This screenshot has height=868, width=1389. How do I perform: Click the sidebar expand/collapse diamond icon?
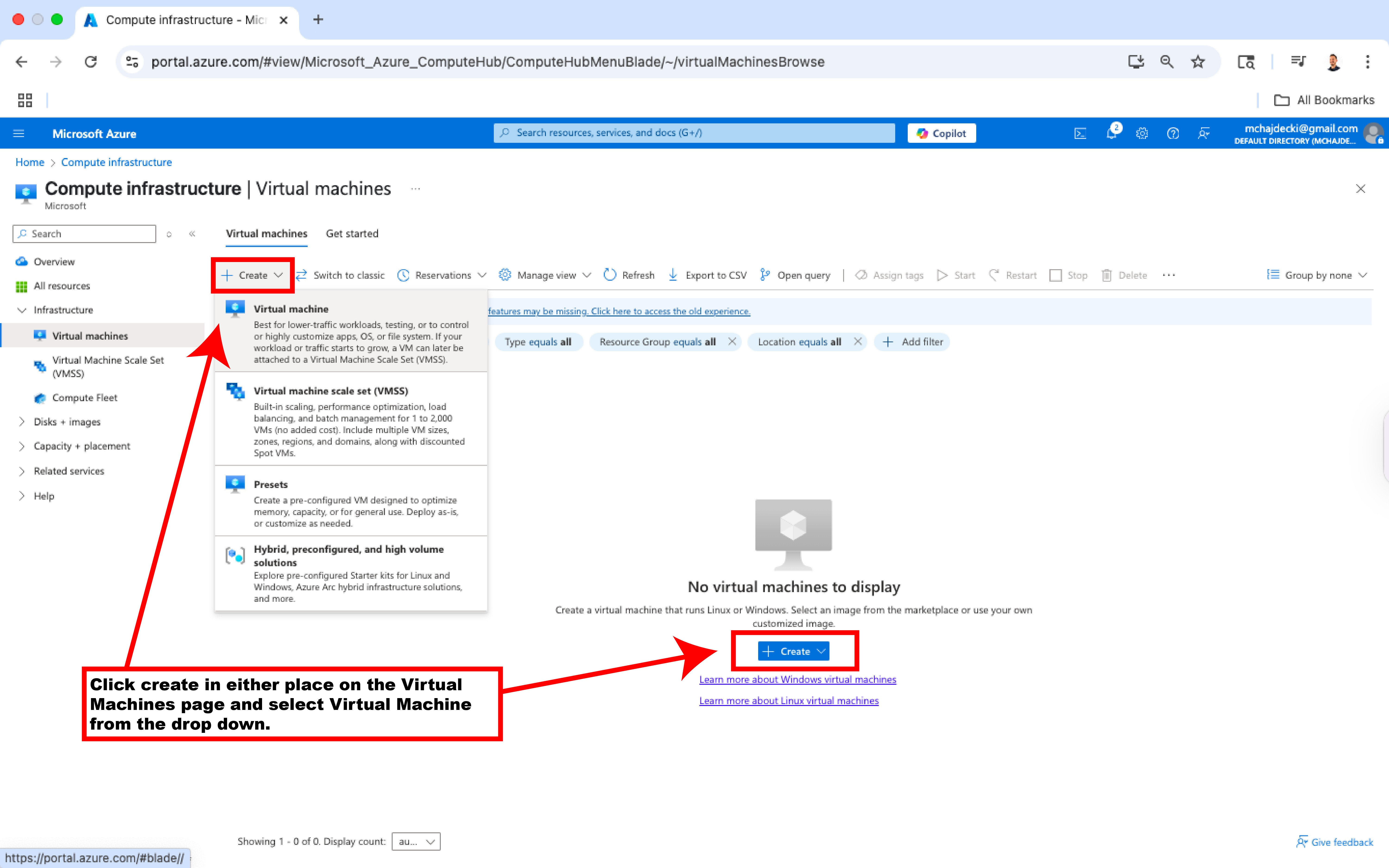pyautogui.click(x=169, y=234)
